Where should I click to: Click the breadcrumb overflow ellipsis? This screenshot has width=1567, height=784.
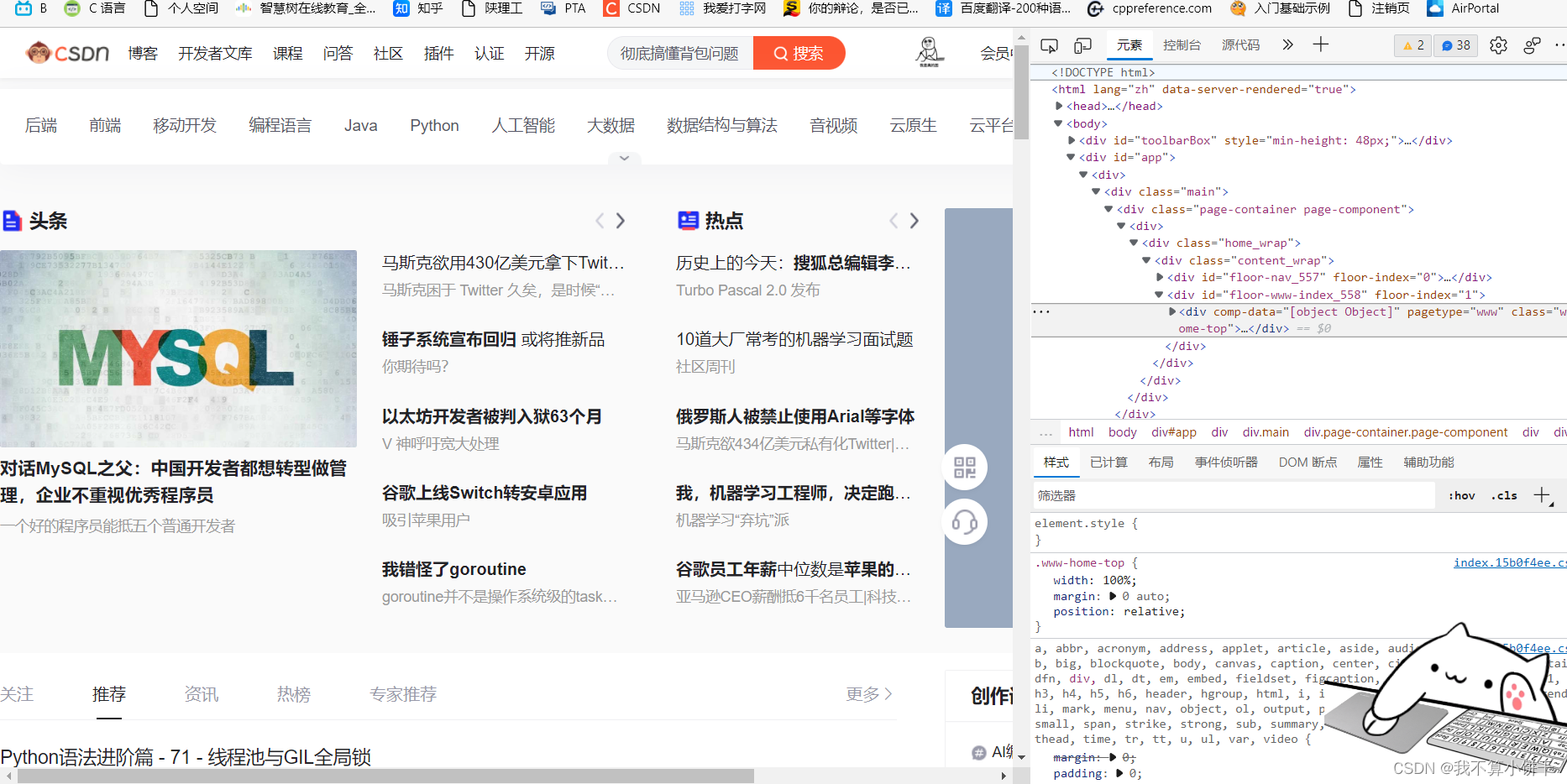(1046, 433)
